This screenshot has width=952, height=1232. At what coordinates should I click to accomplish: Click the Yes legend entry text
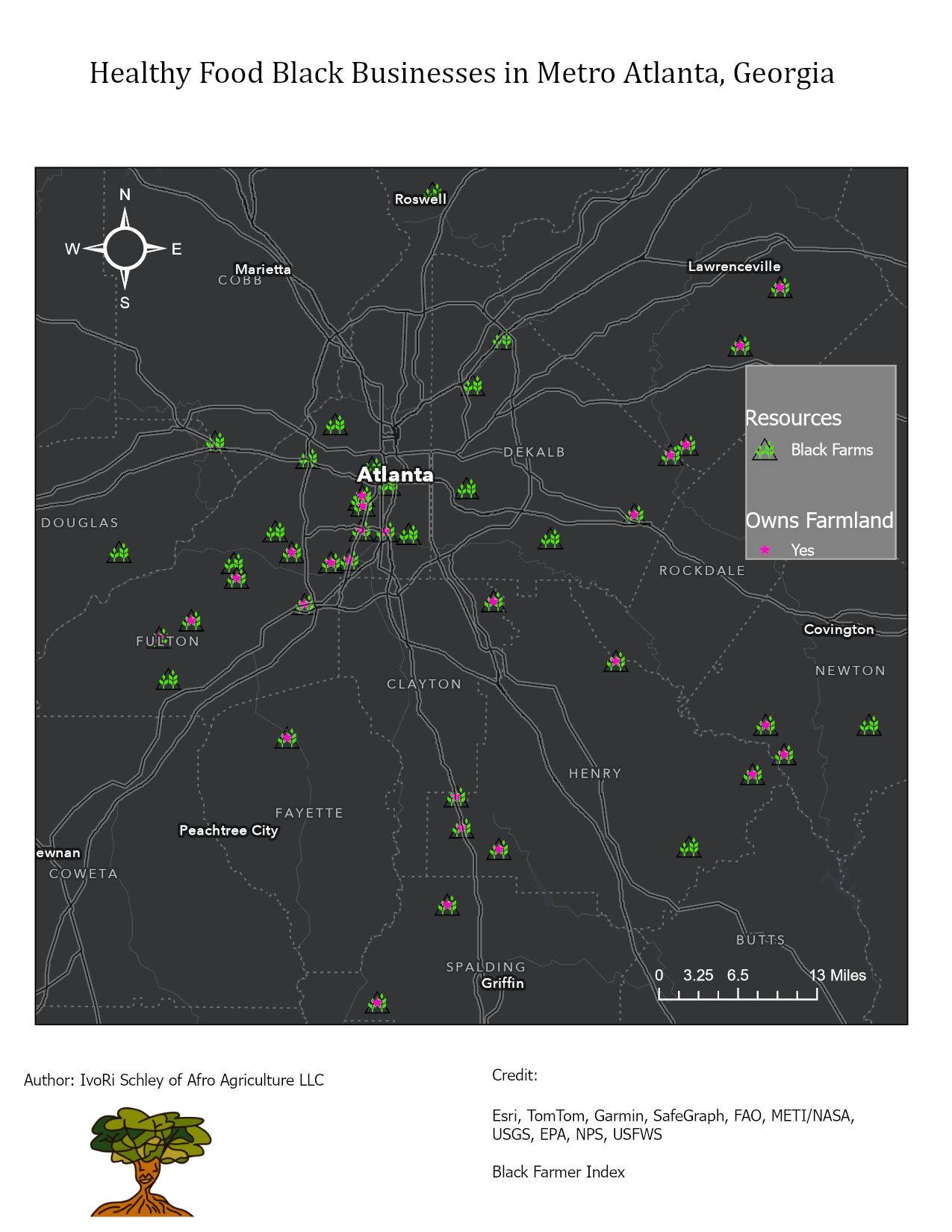803,550
